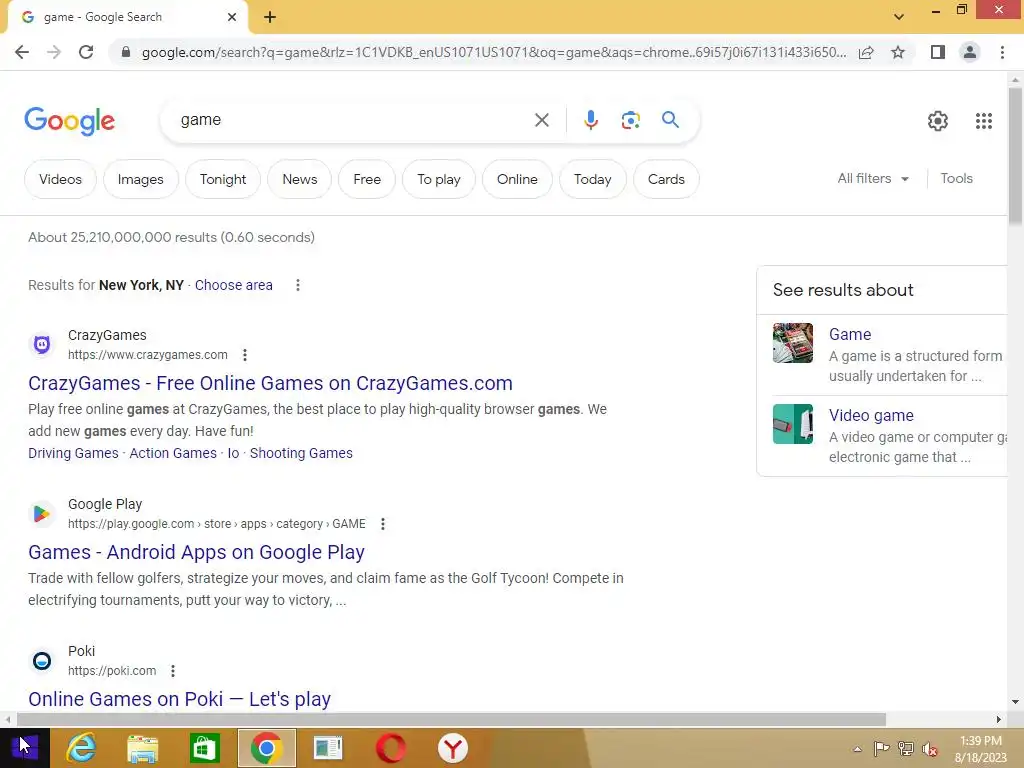Open Chrome three-dot menu
The height and width of the screenshot is (768, 1024).
coord(1002,52)
